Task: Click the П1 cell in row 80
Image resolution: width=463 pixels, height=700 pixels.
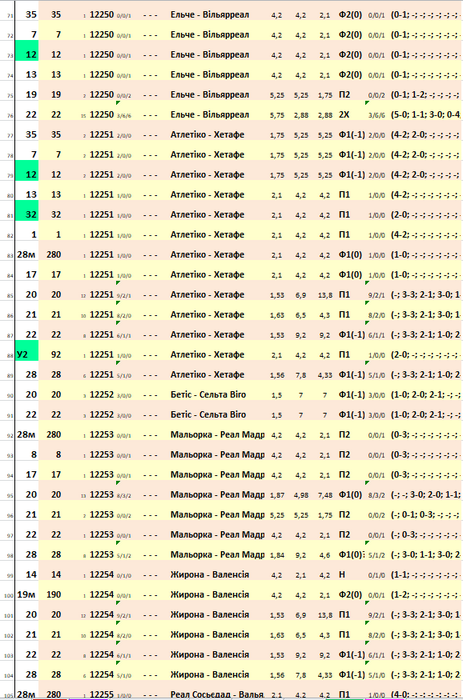Action: tap(344, 195)
